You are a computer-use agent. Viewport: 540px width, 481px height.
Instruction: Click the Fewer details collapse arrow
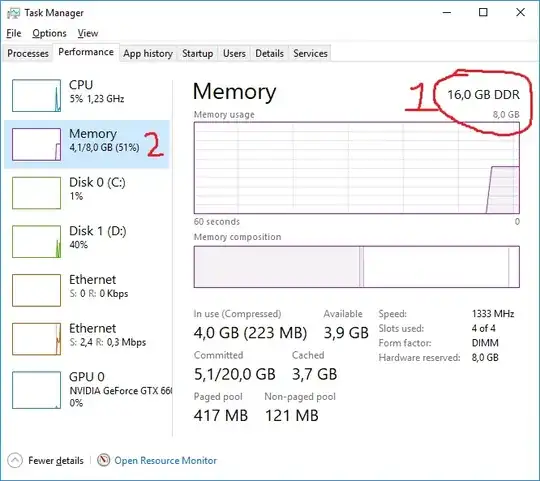[x=15, y=460]
